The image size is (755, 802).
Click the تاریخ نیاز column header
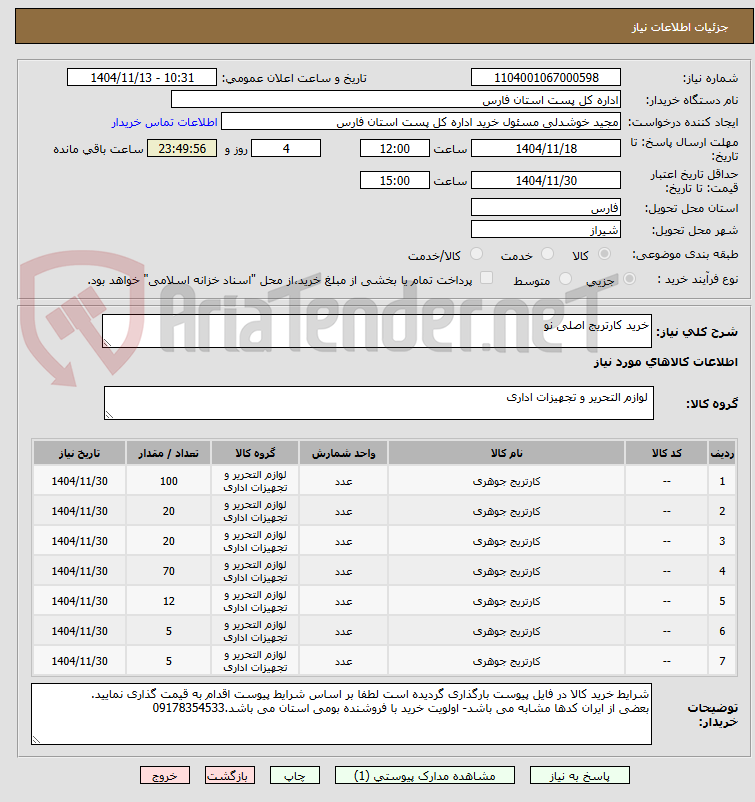point(80,453)
